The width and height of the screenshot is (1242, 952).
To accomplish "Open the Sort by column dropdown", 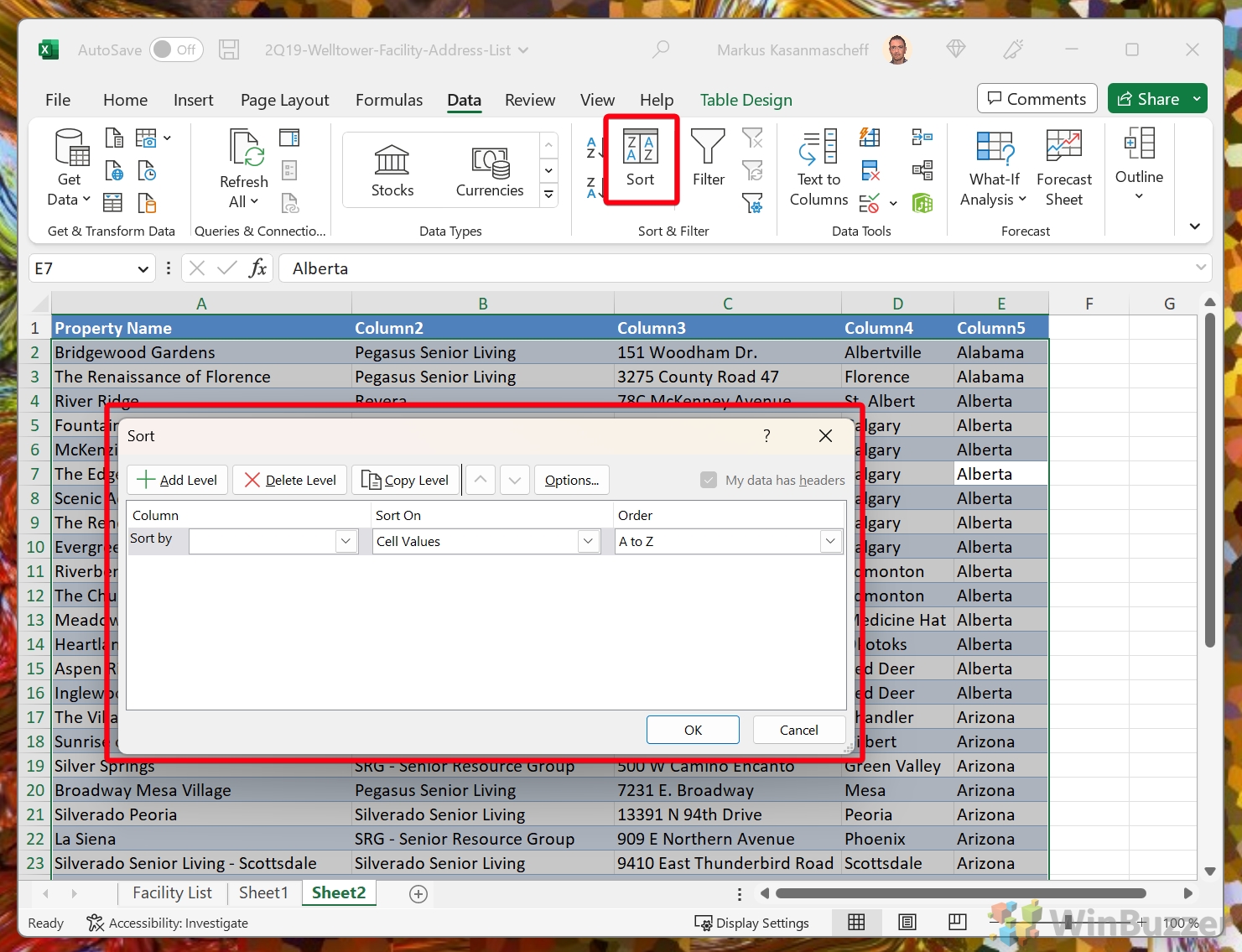I will [346, 541].
